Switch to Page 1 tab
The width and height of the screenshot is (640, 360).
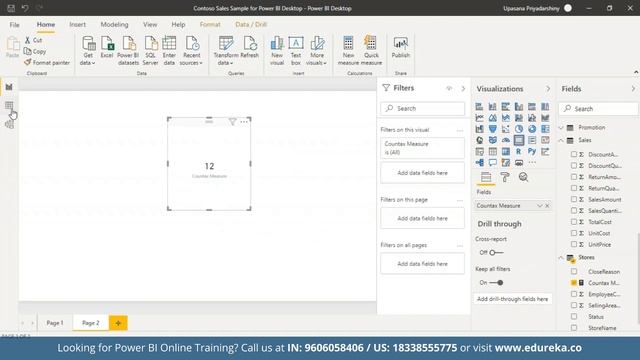(x=55, y=323)
